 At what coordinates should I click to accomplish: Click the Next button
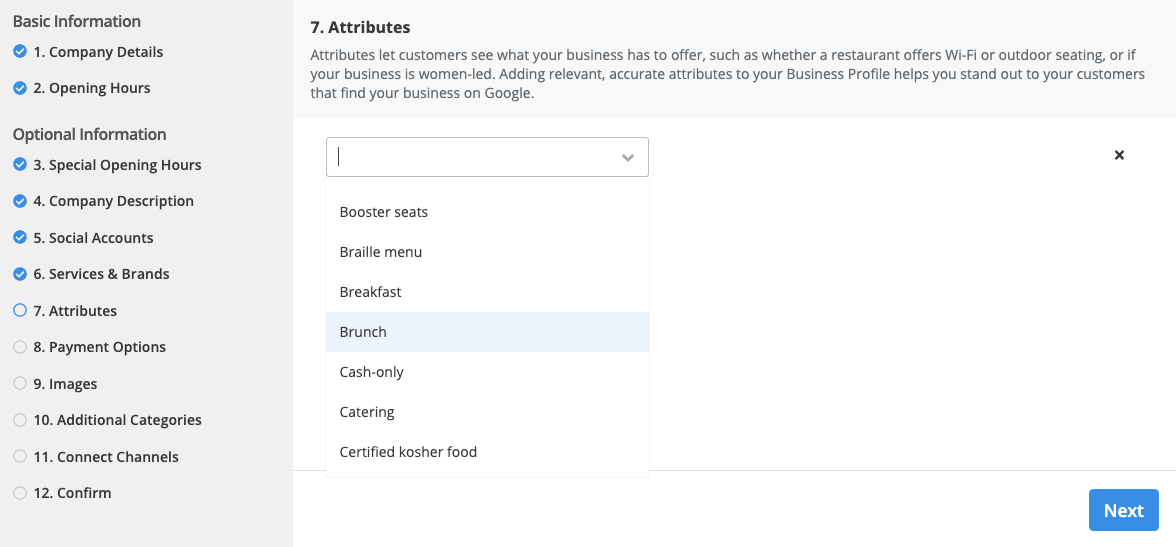1124,510
